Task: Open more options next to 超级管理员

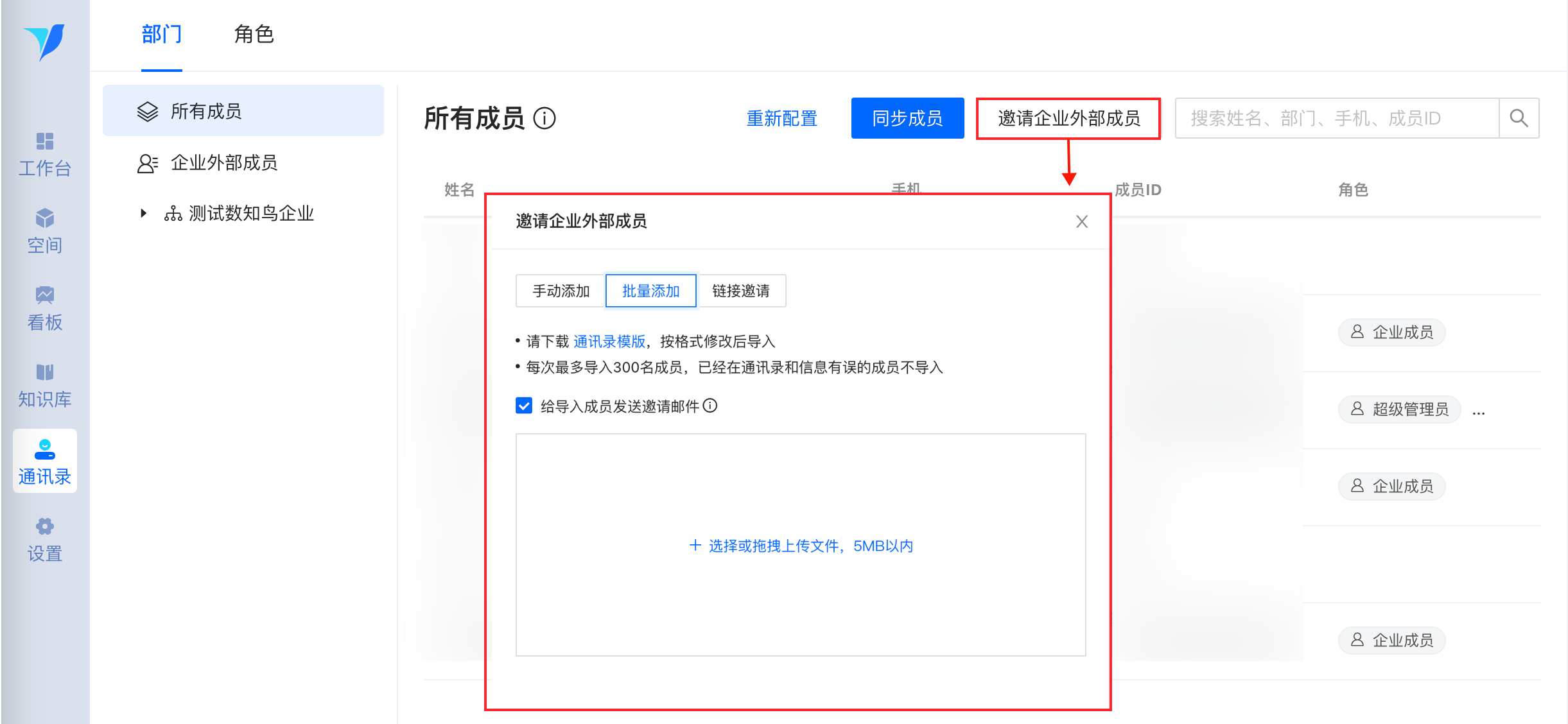Action: click(1479, 412)
